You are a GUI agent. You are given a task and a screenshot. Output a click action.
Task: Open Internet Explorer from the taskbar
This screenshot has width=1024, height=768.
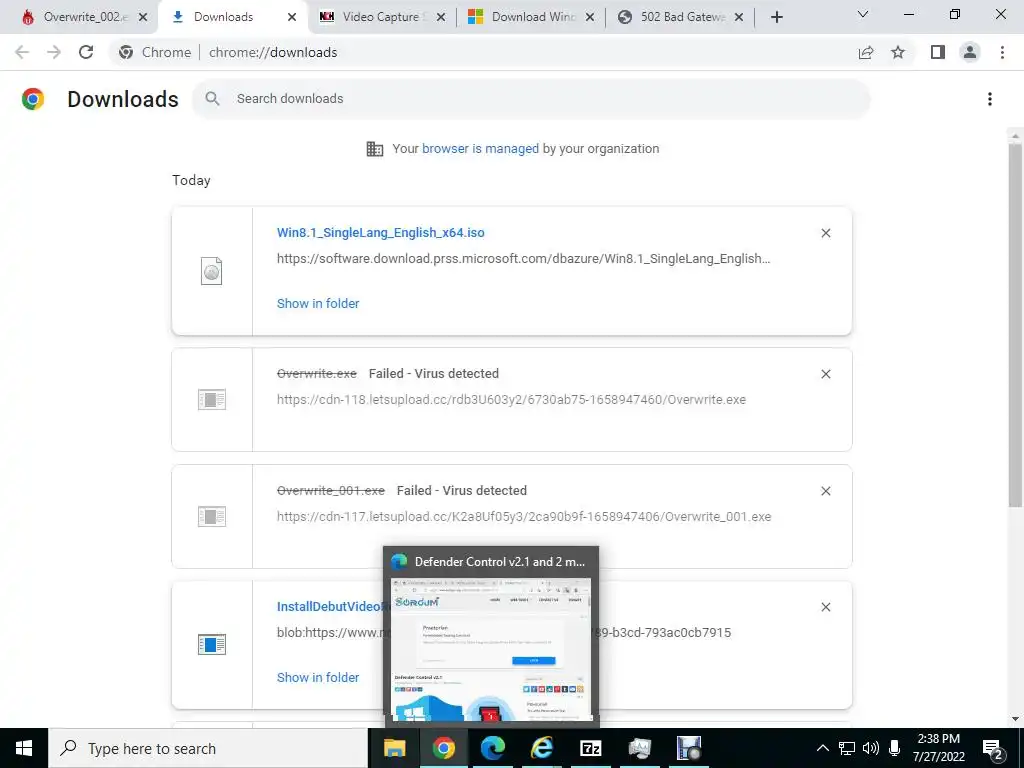(541, 748)
